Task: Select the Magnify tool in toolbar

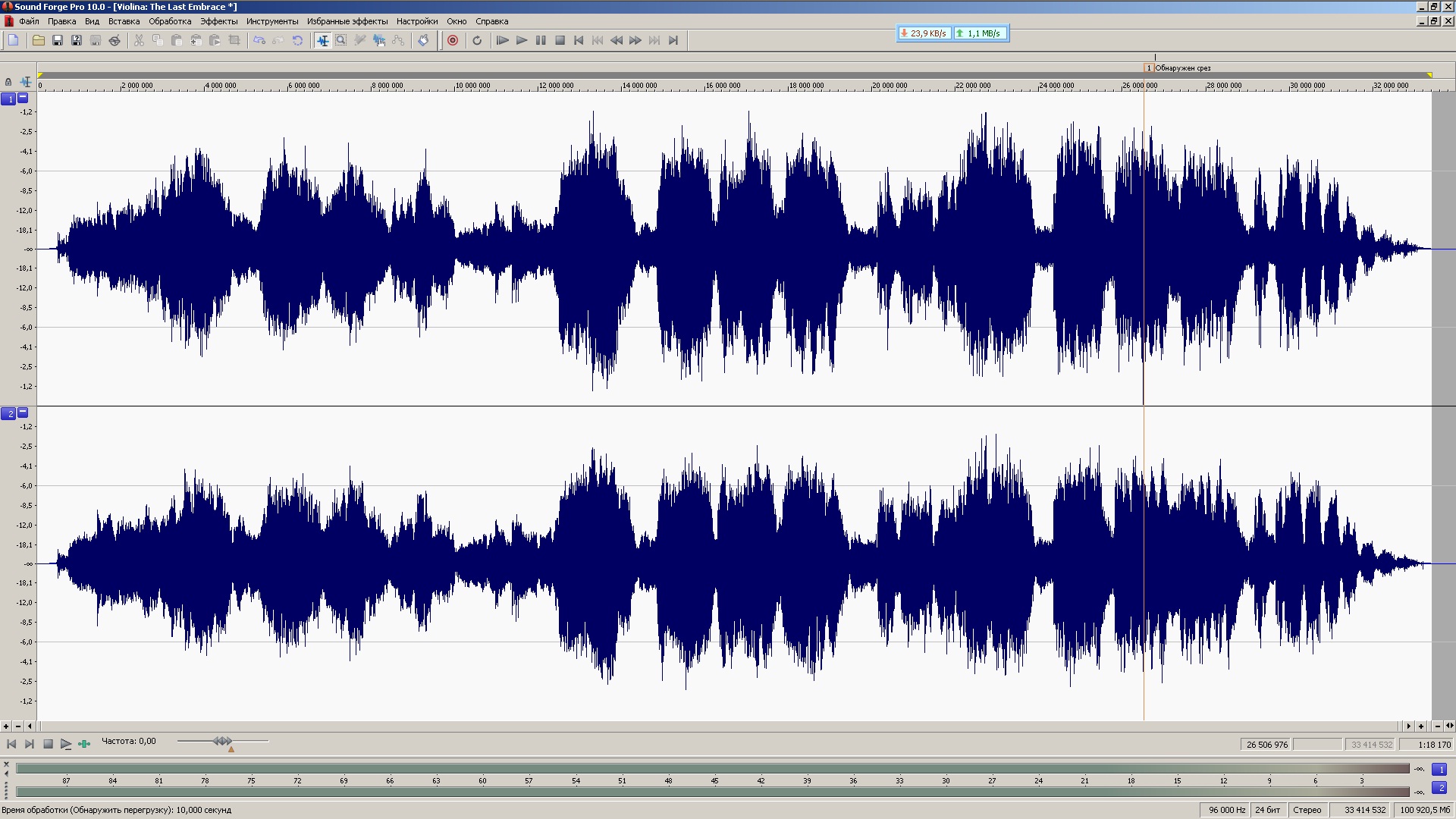Action: pyautogui.click(x=341, y=40)
